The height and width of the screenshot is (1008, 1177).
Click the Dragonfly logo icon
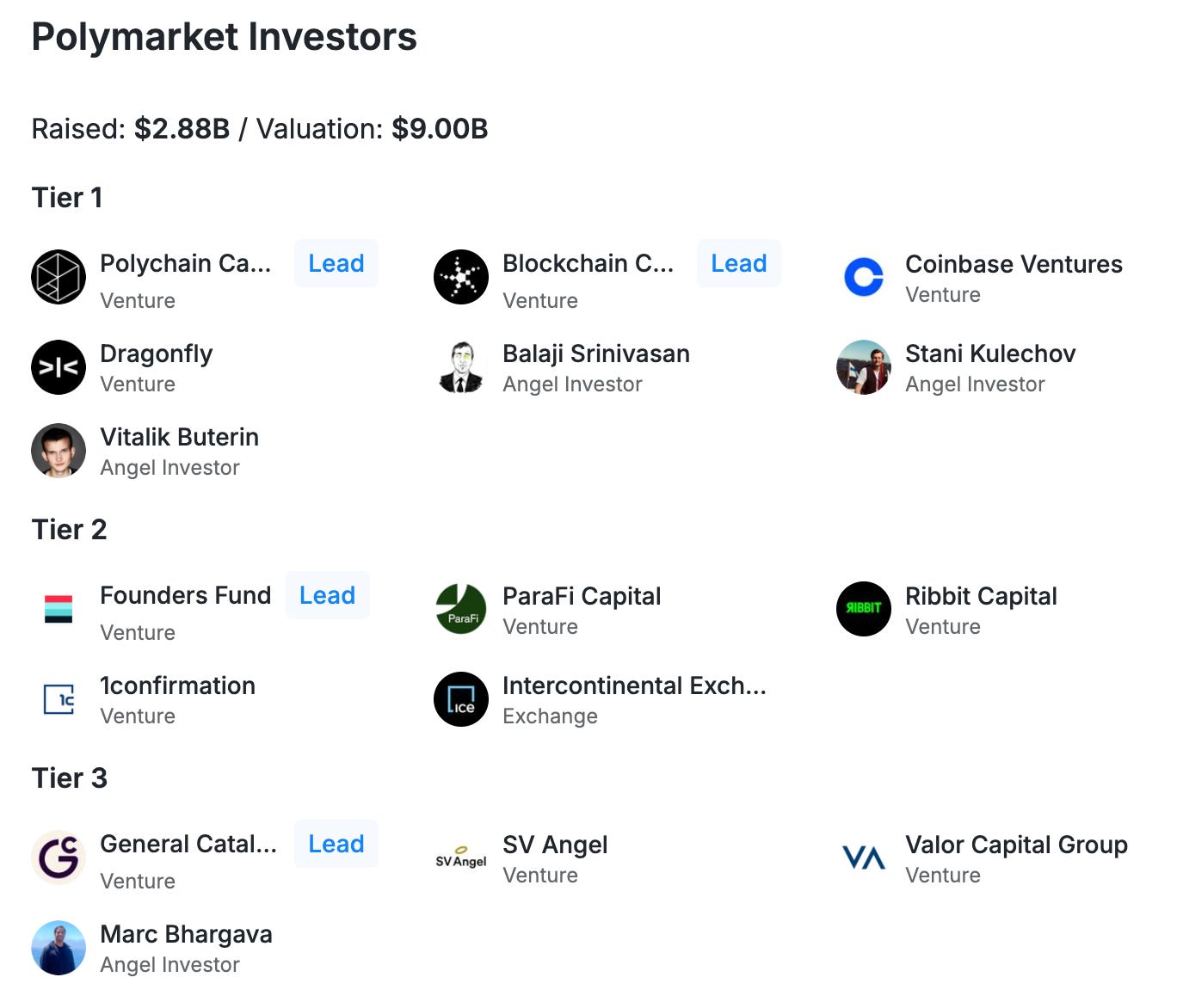point(59,367)
